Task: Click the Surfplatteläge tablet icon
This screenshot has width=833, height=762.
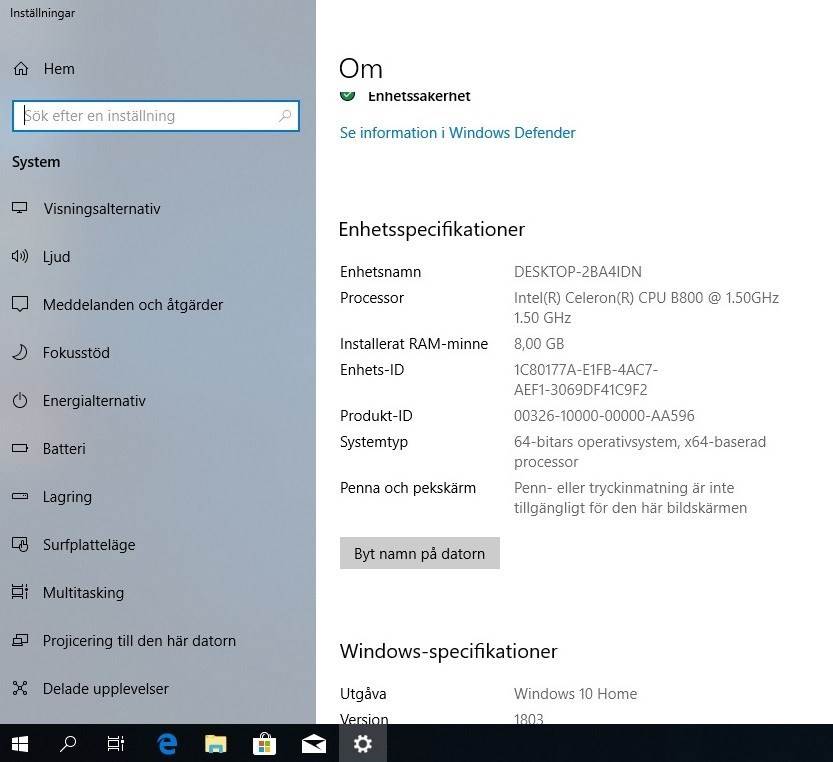Action: (x=20, y=544)
